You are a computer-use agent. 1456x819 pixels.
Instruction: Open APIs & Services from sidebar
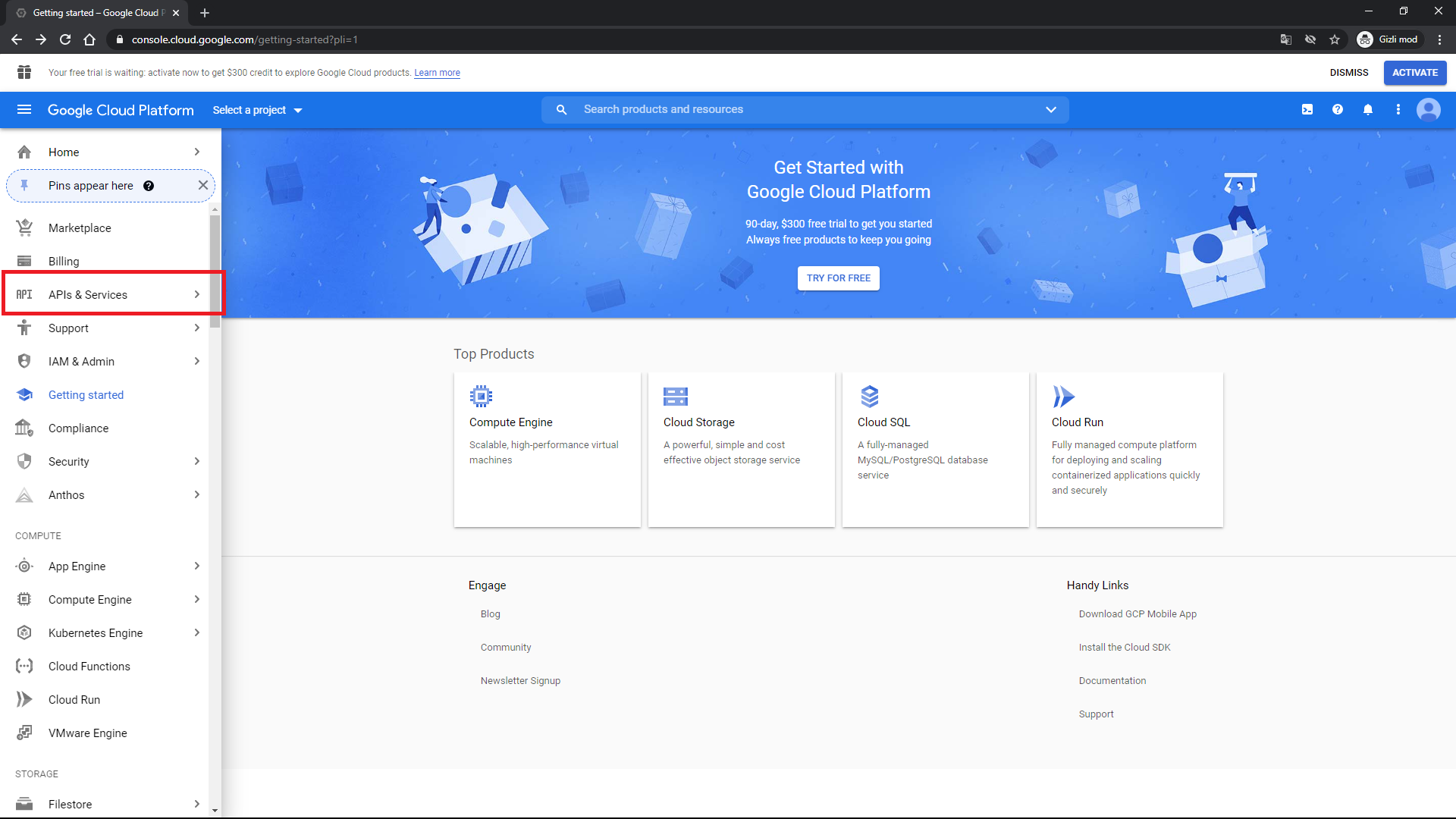(x=105, y=294)
